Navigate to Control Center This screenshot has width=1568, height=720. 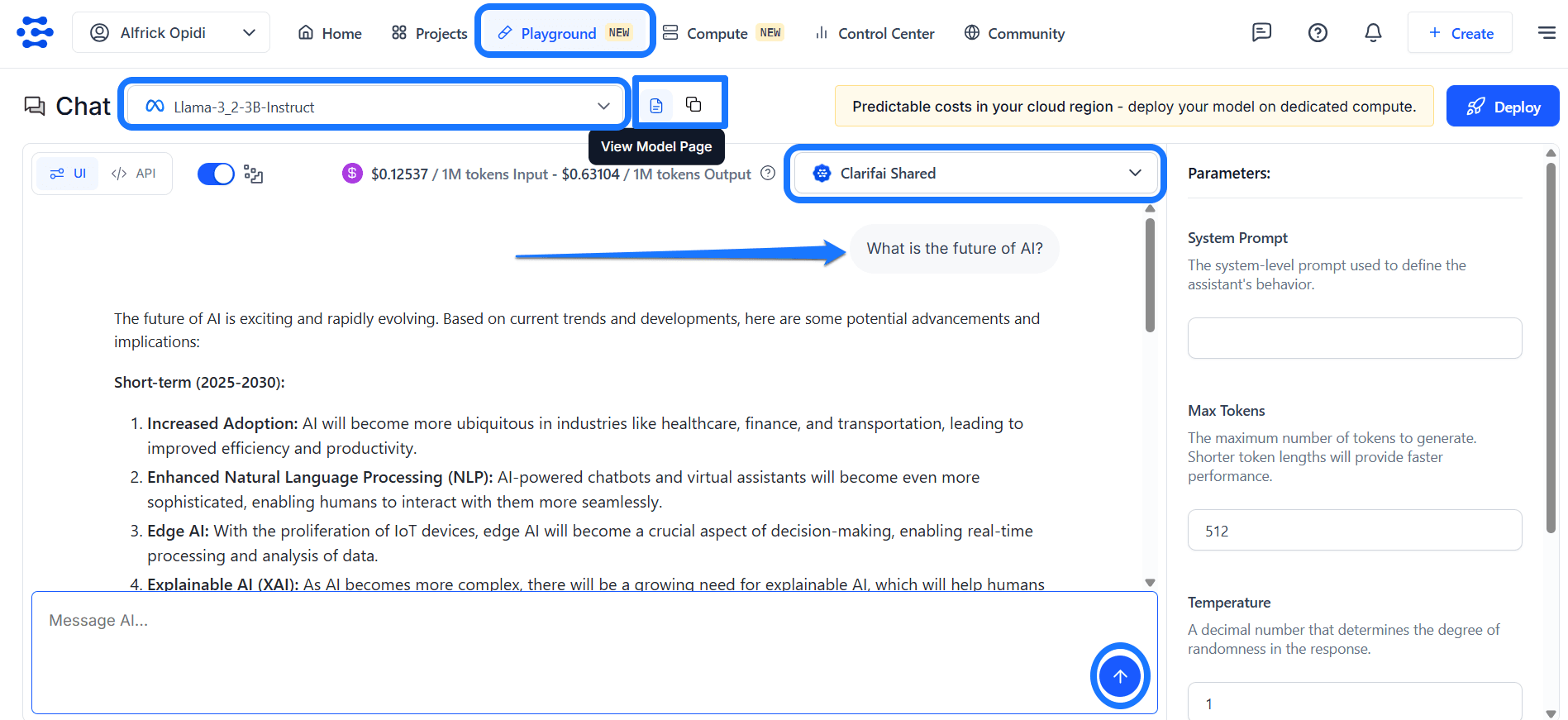[x=875, y=33]
